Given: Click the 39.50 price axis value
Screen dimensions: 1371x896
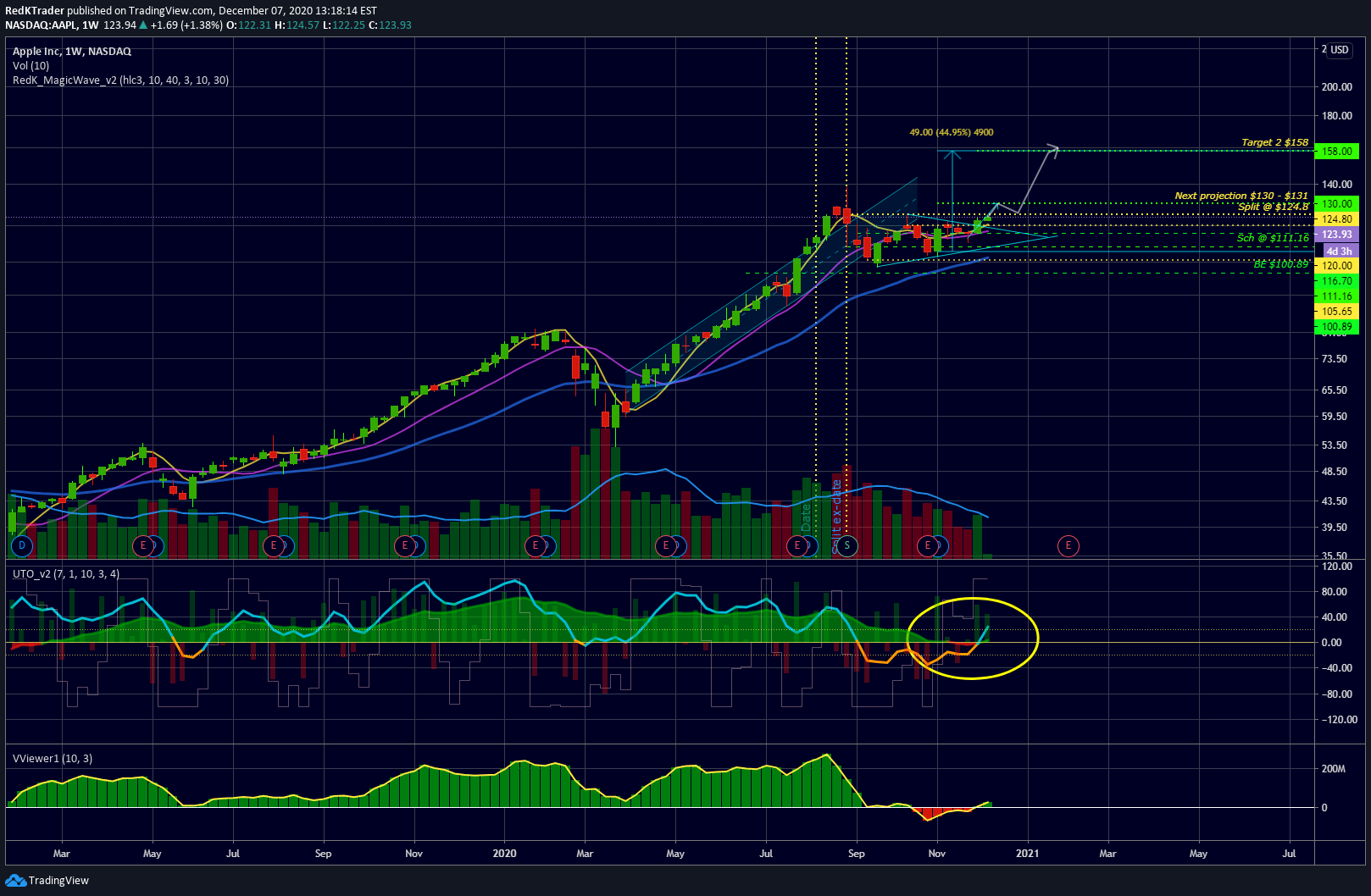Looking at the screenshot, I should point(1335,528).
